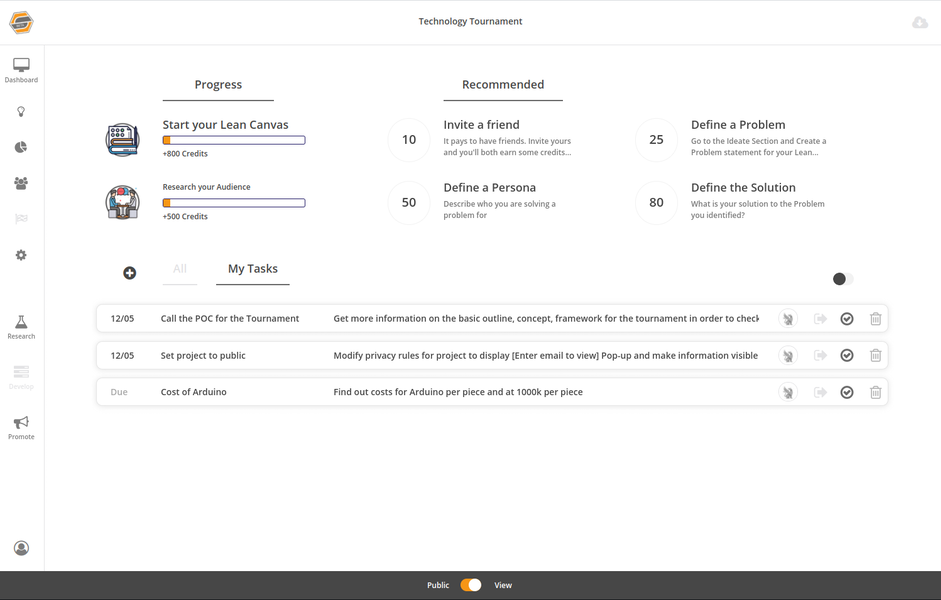
Task: Open the Dashboard from the sidebar
Action: pyautogui.click(x=20, y=66)
